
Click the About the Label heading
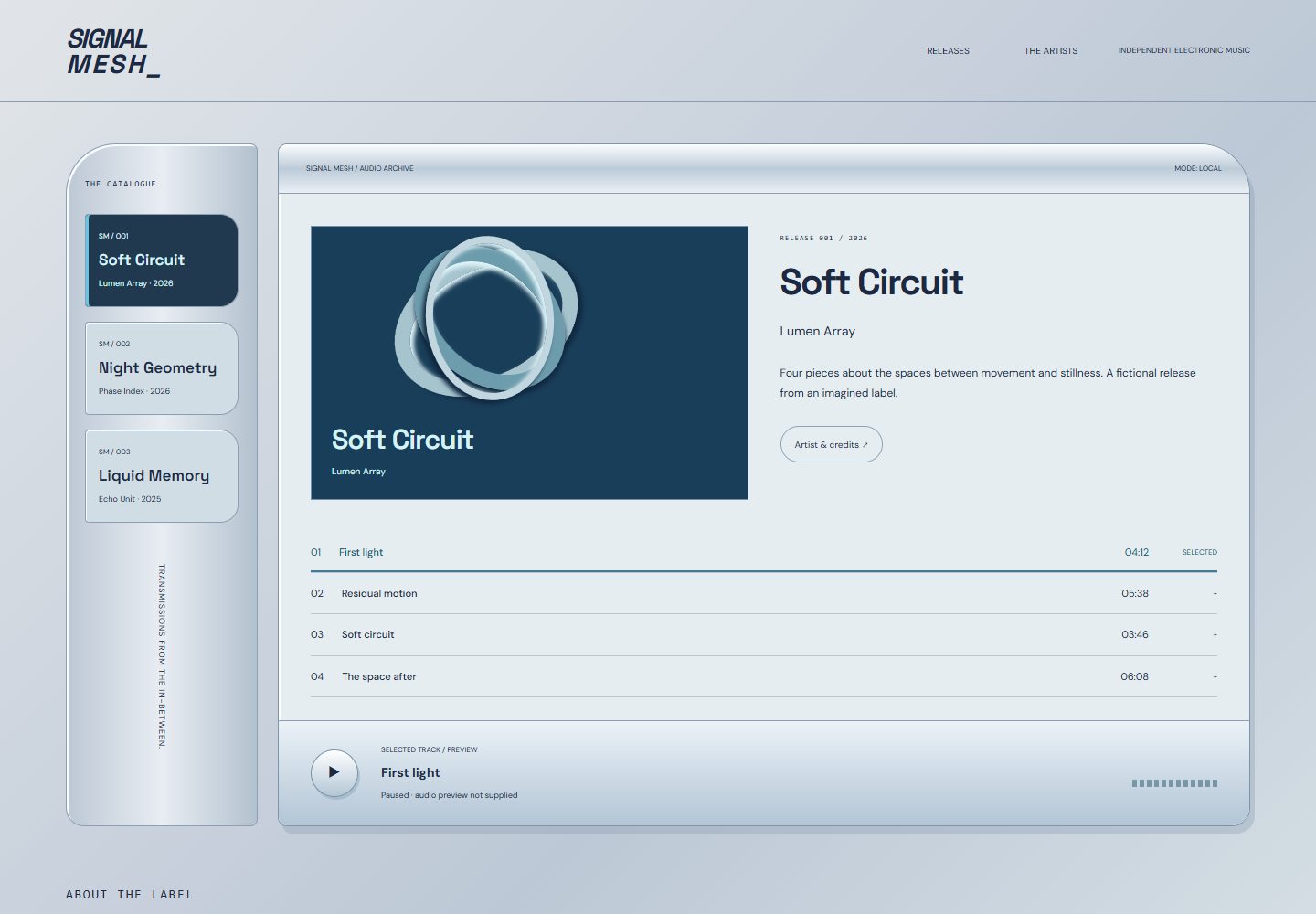click(x=130, y=895)
